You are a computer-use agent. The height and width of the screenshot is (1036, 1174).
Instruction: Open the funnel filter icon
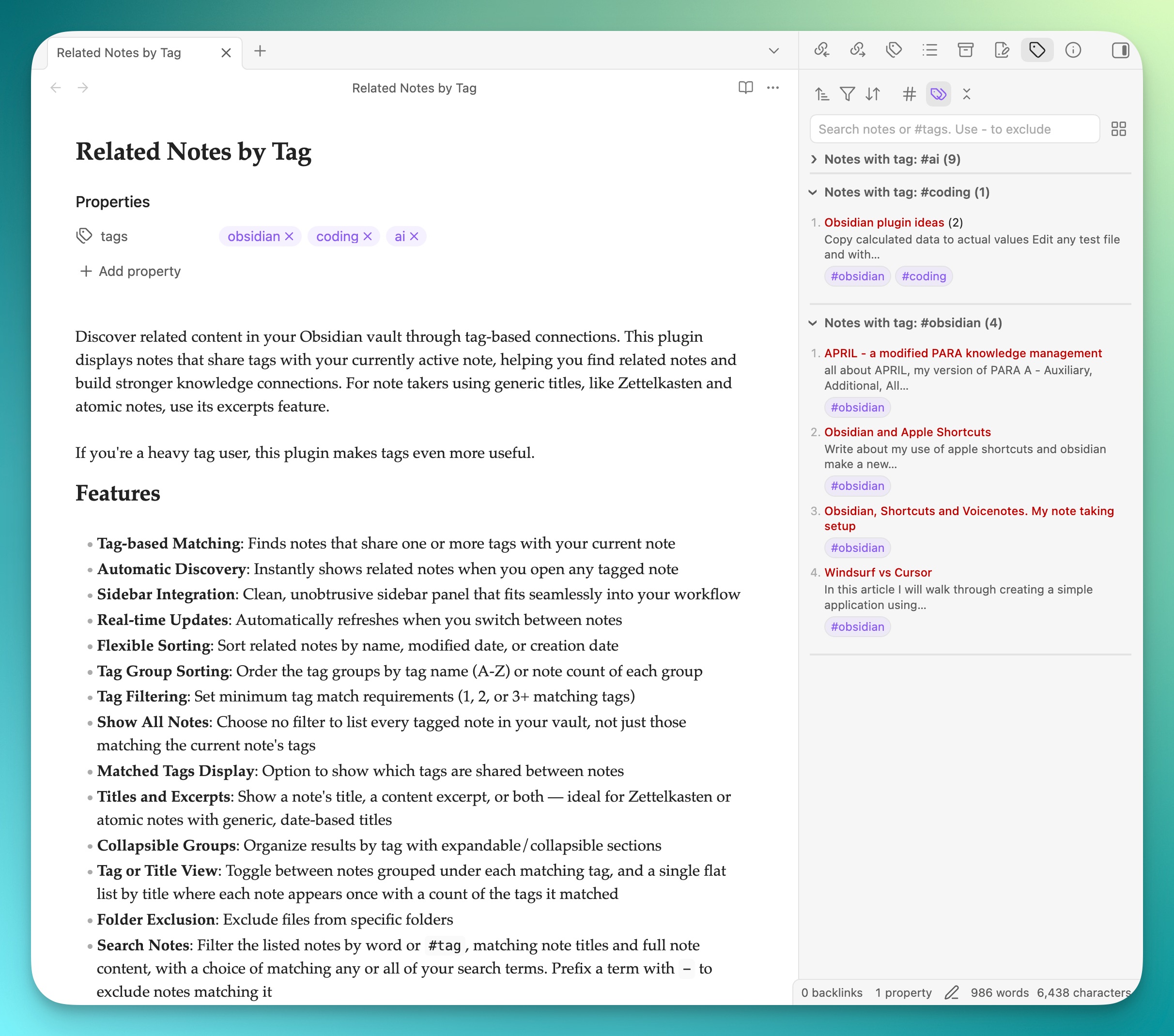[x=847, y=94]
